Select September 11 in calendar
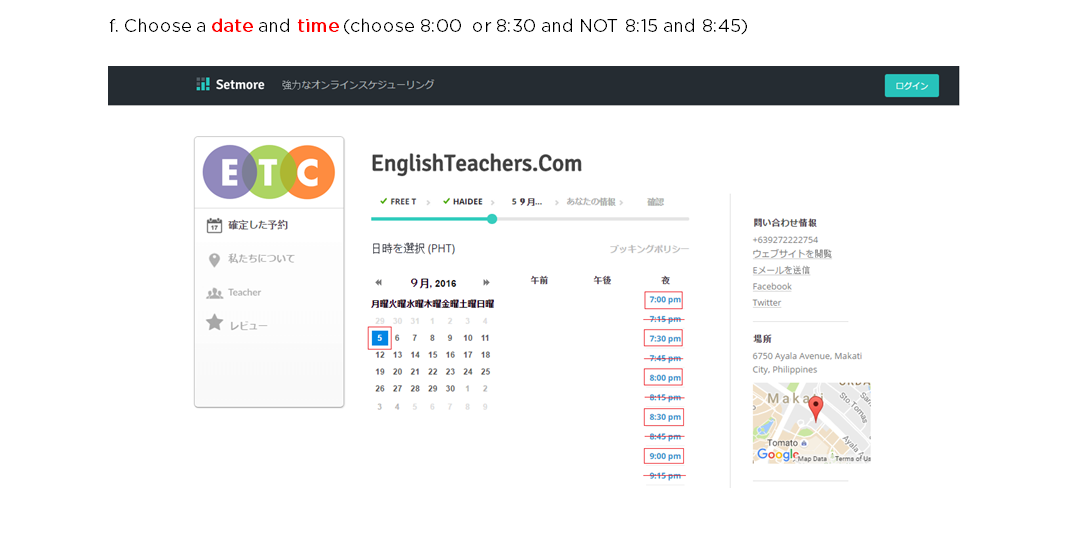The width and height of the screenshot is (1068, 539). point(485,338)
